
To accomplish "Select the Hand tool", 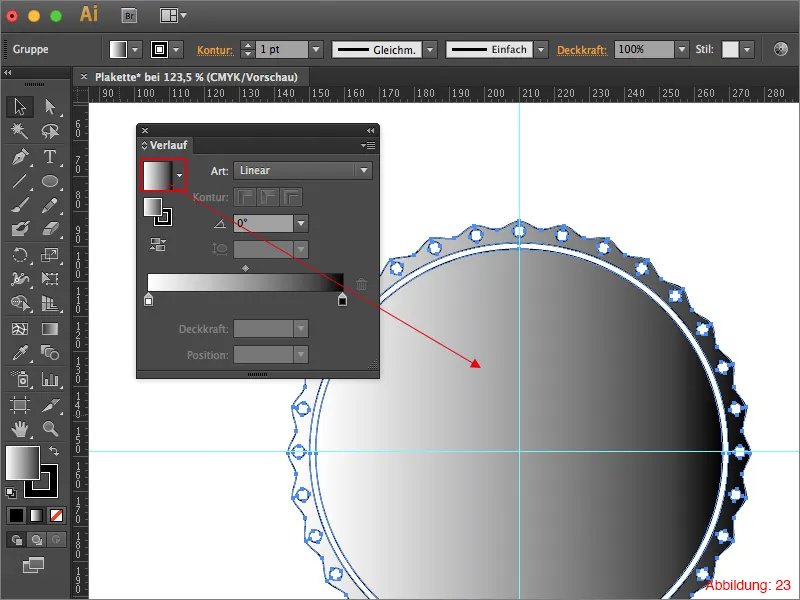I will pos(20,429).
